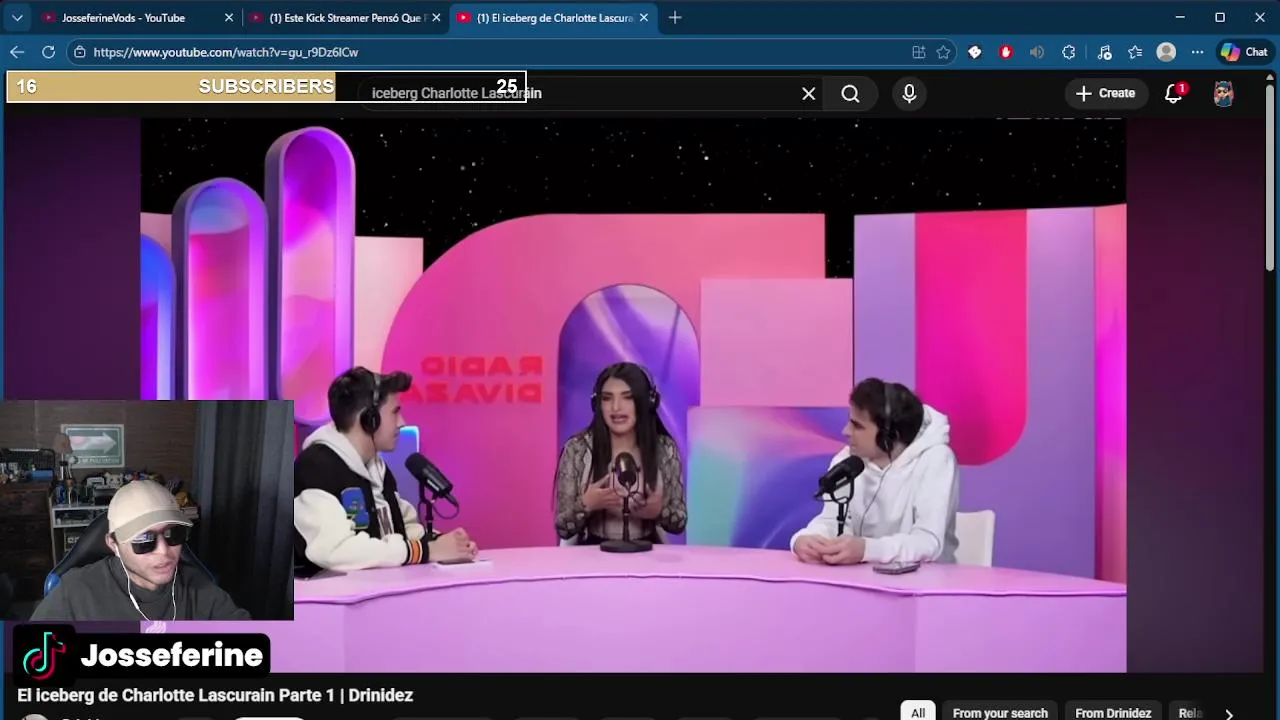Open the Favorites list icon
The width and height of the screenshot is (1280, 720).
click(1135, 52)
